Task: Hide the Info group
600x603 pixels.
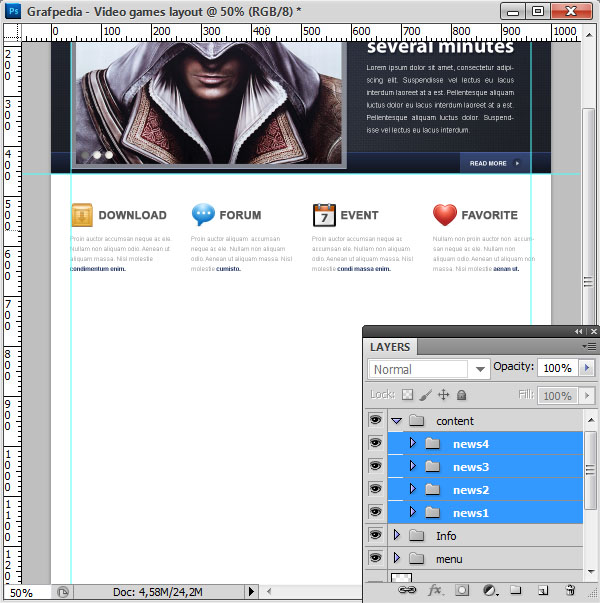Action: [375, 535]
